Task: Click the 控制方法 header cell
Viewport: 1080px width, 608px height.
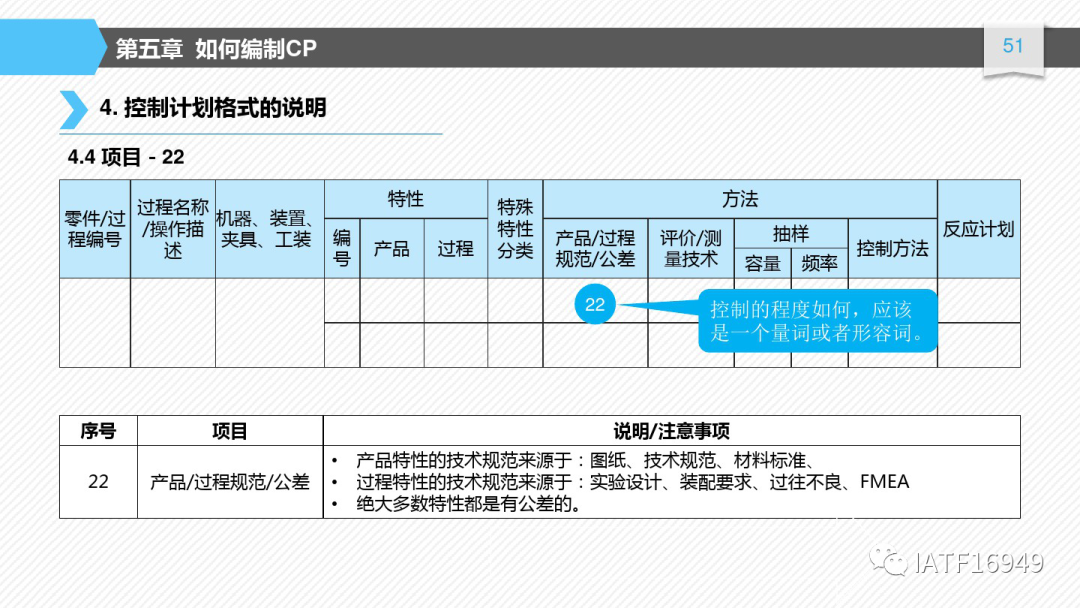Action: coord(893,249)
